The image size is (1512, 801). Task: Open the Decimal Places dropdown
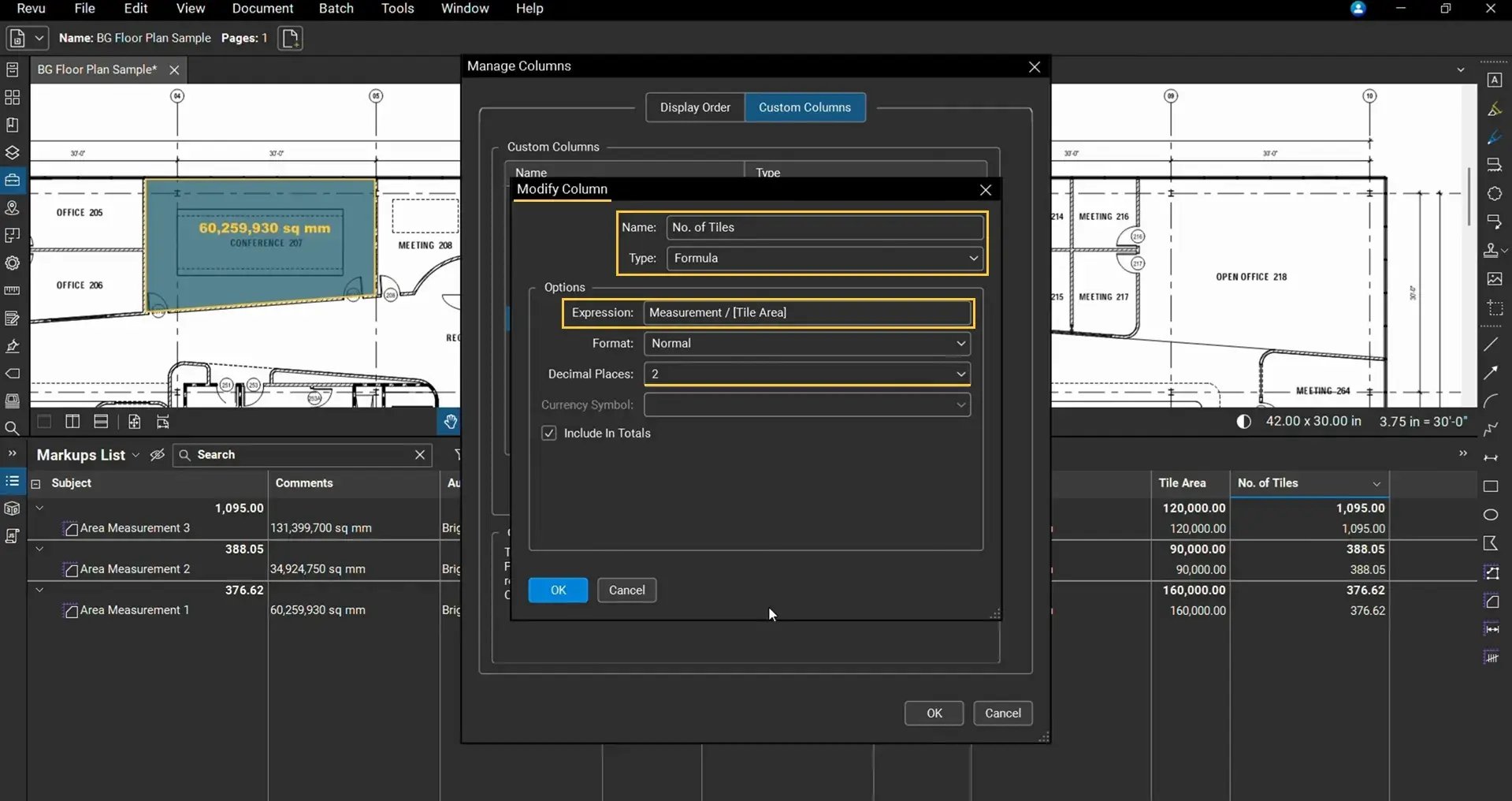(807, 374)
